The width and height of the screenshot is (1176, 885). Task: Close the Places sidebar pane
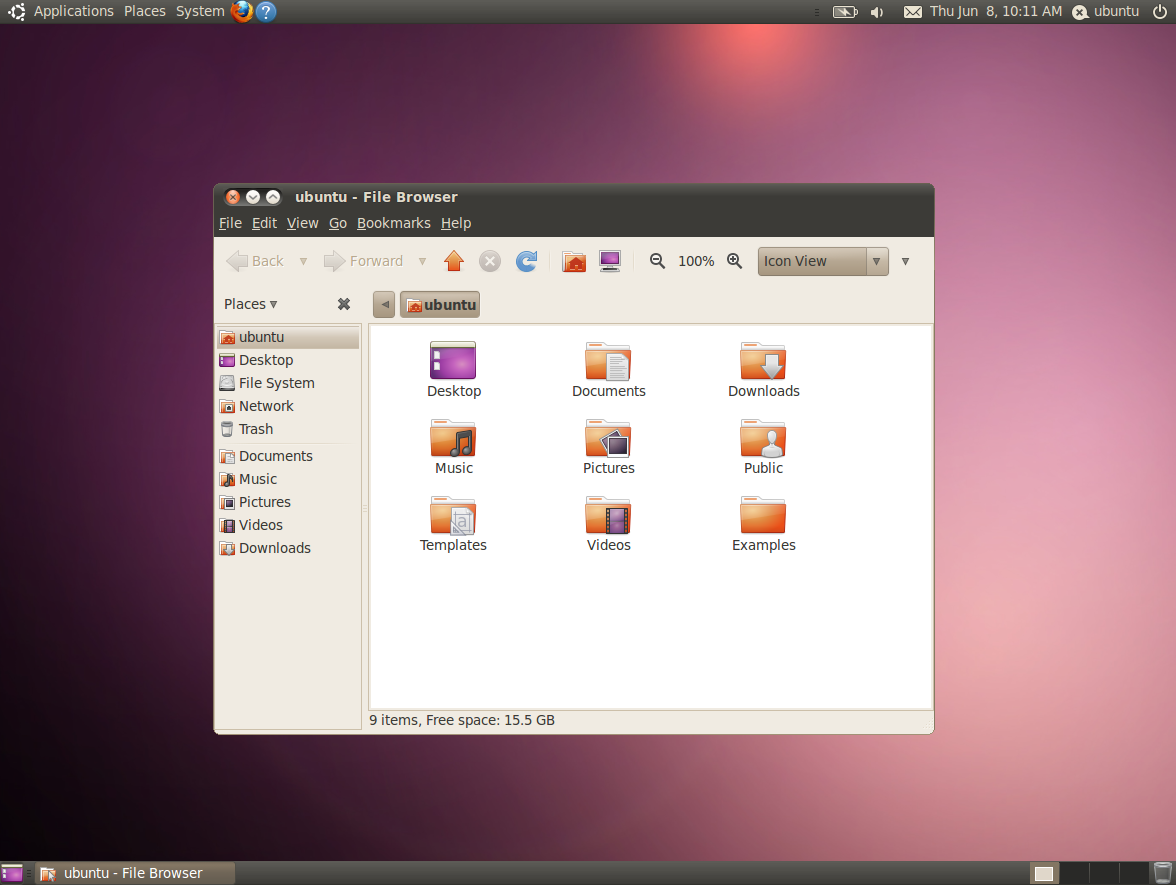pos(343,304)
